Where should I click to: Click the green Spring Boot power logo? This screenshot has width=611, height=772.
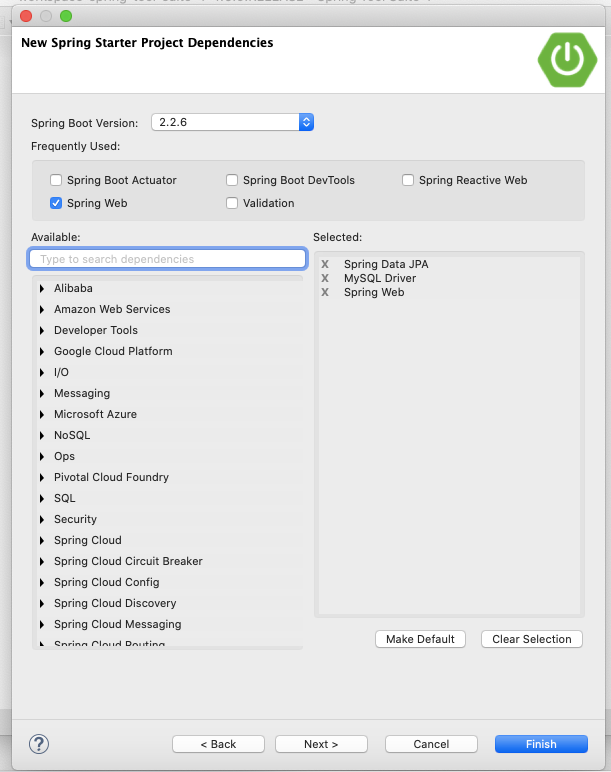567,60
